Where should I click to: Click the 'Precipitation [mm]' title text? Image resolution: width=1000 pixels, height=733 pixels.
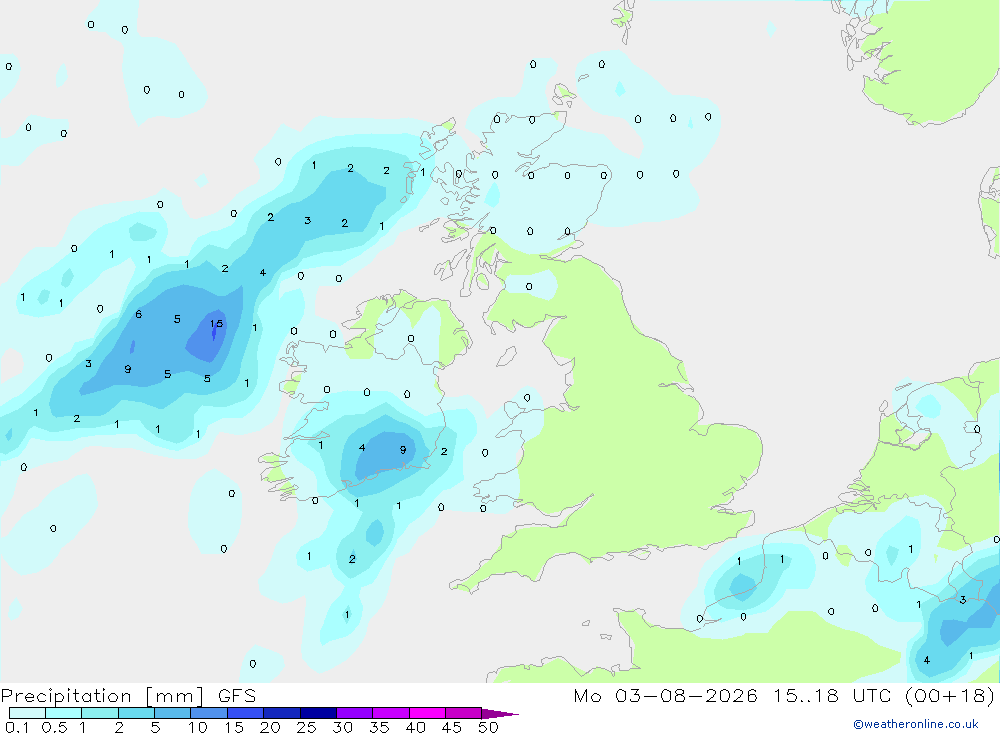102,696
